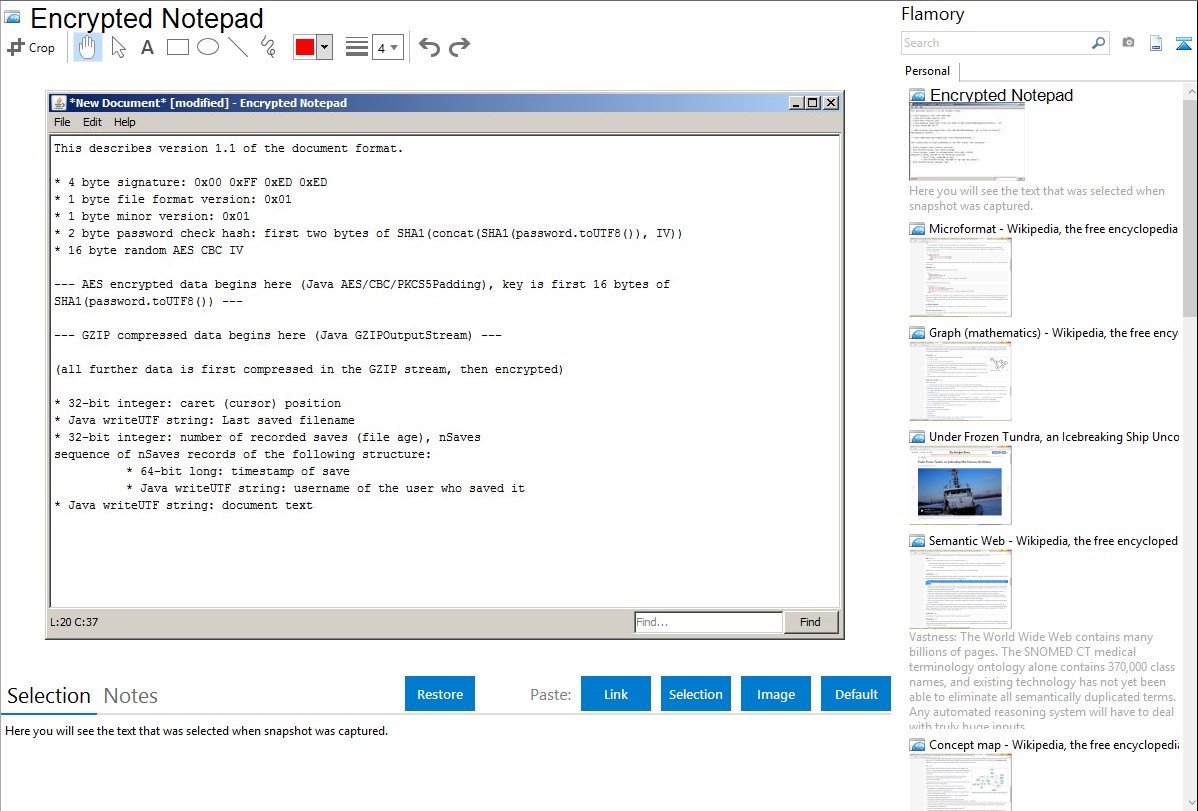The width and height of the screenshot is (1198, 811).
Task: Redo the last annotation
Action: (459, 47)
